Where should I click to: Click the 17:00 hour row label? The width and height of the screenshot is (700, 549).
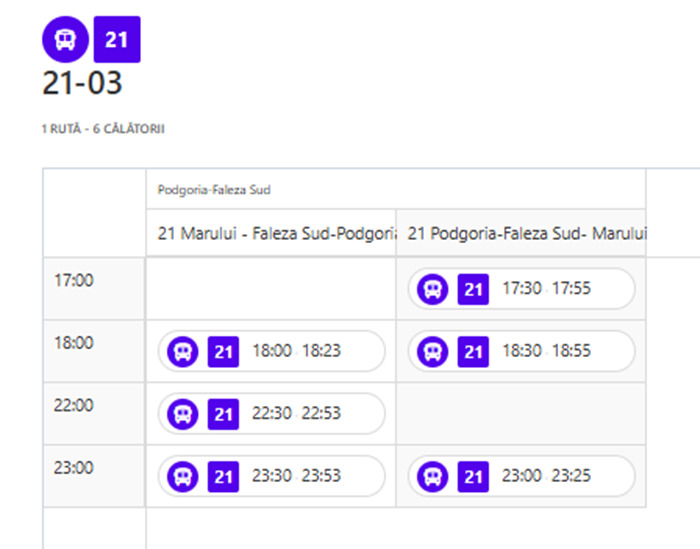[73, 280]
